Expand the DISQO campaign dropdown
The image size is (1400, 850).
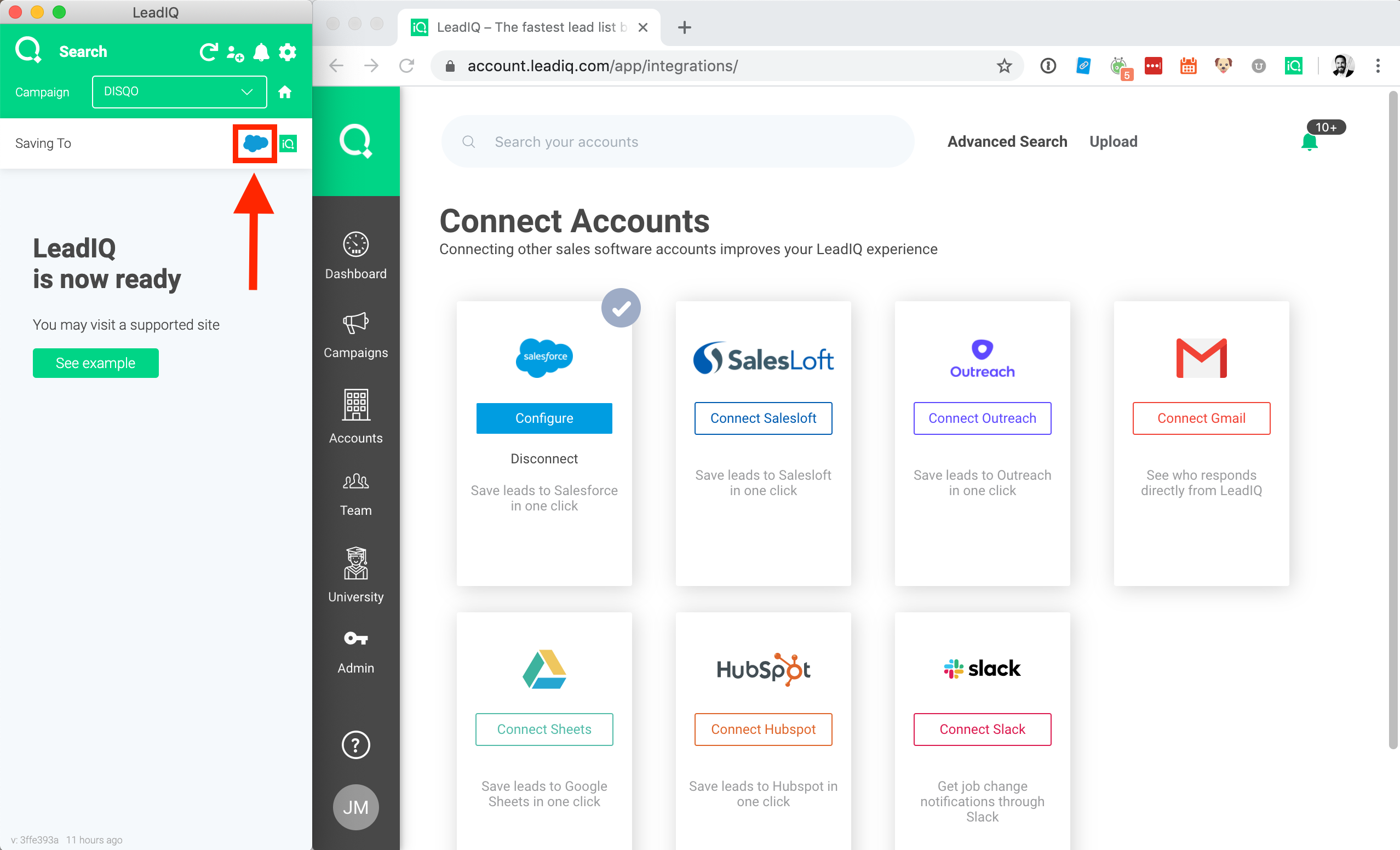[x=179, y=91]
